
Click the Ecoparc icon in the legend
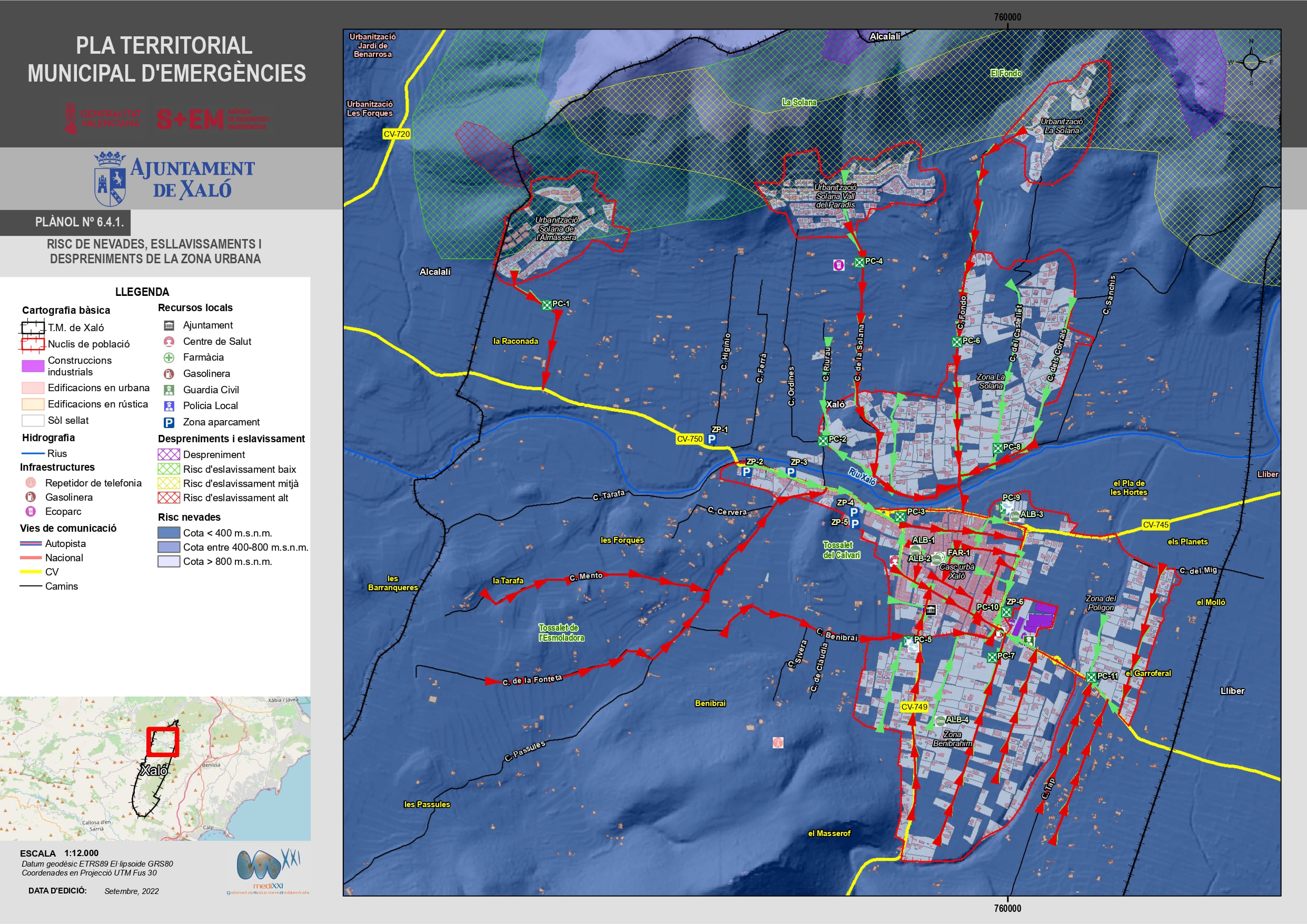pyautogui.click(x=31, y=511)
